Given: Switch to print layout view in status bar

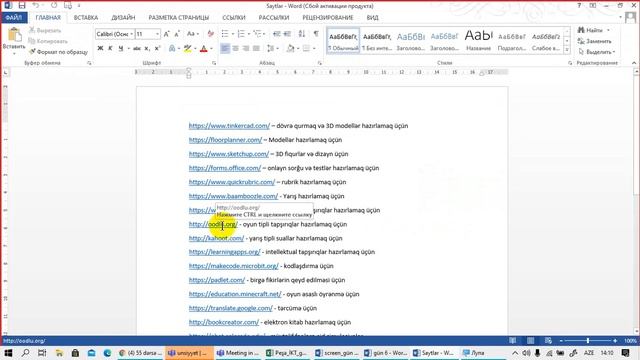Looking at the screenshot, I should [530, 340].
